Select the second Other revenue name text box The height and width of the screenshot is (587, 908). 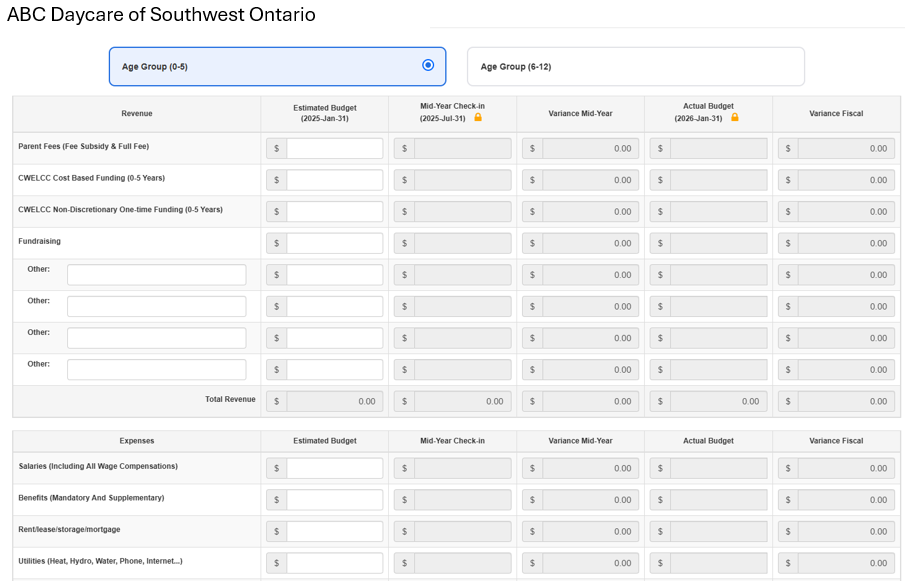pyautogui.click(x=156, y=306)
